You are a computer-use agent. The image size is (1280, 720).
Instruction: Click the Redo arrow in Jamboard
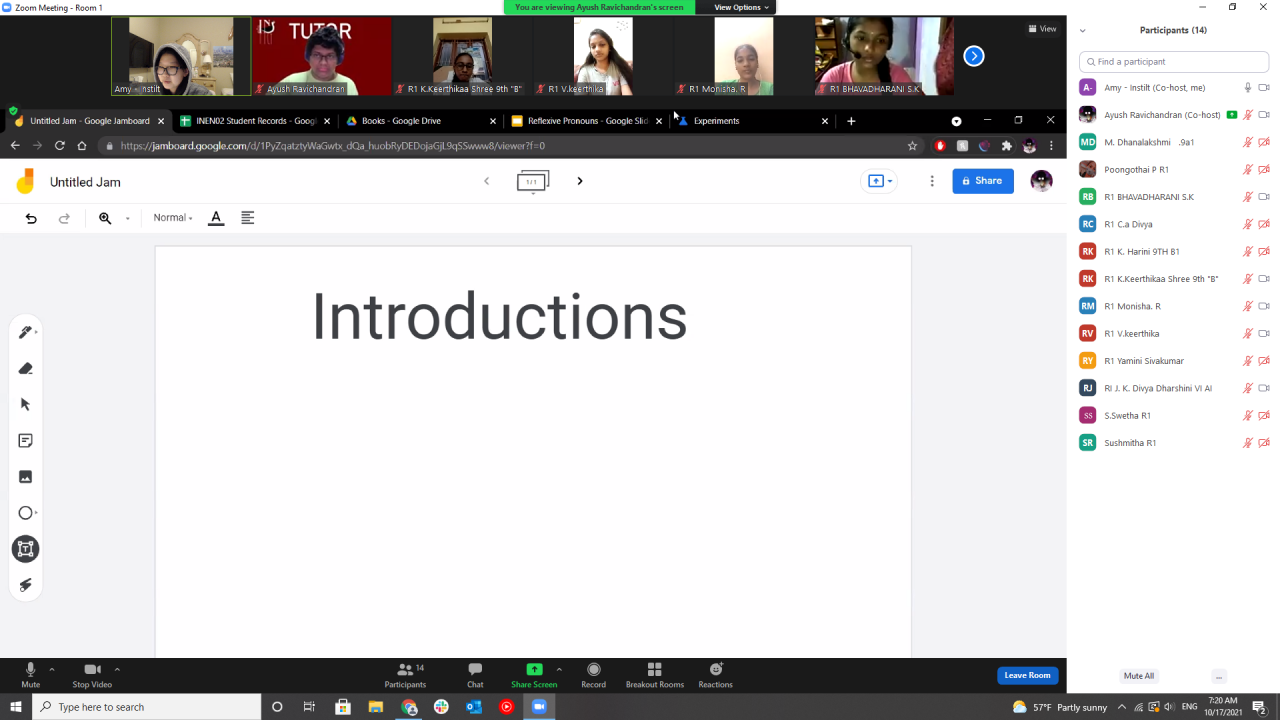pos(64,218)
